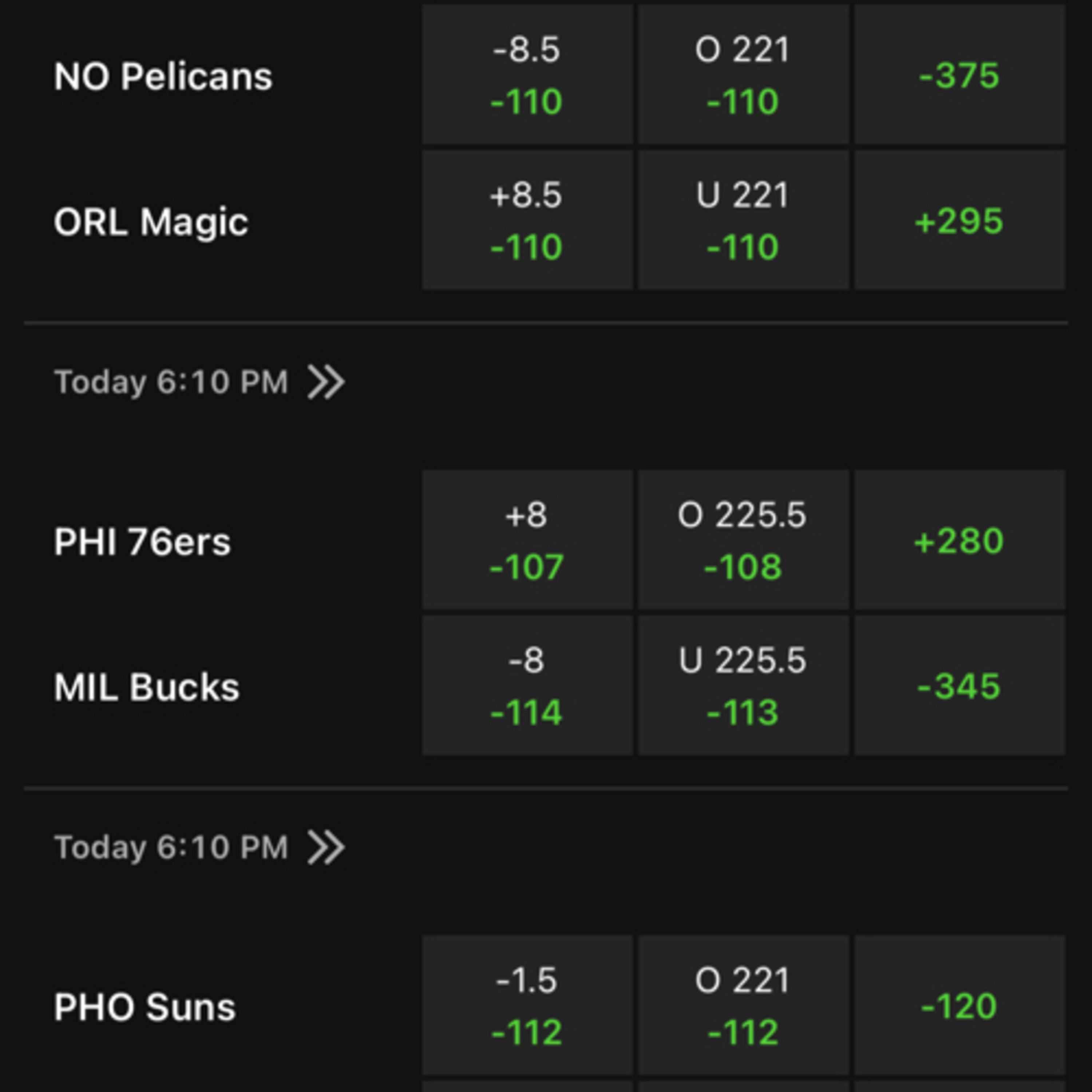Pick Over 221 for Pelicans game
The width and height of the screenshot is (1092, 1092).
tap(743, 75)
